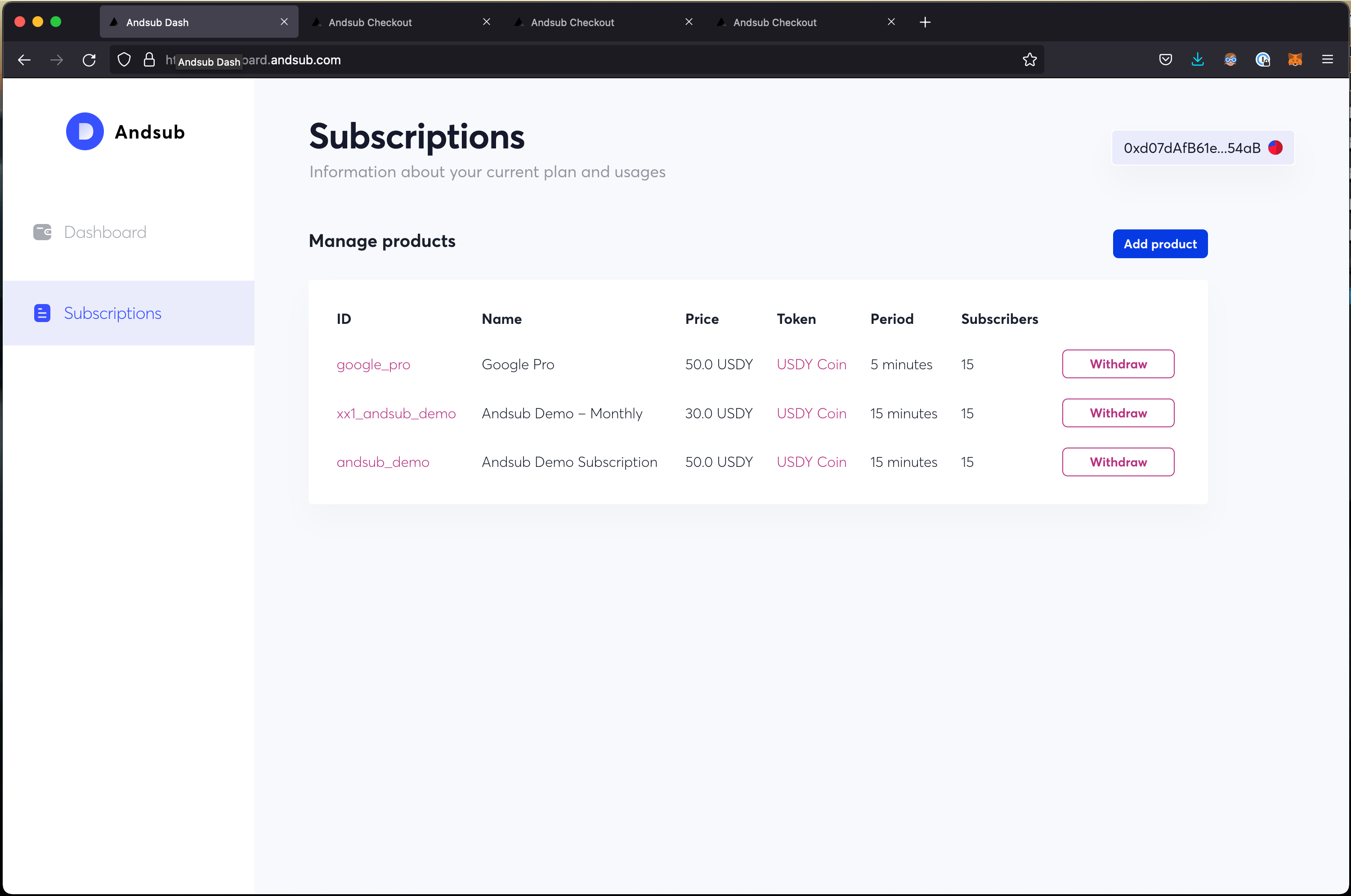Open the MetaMask fox extension
The image size is (1351, 896).
pos(1295,60)
